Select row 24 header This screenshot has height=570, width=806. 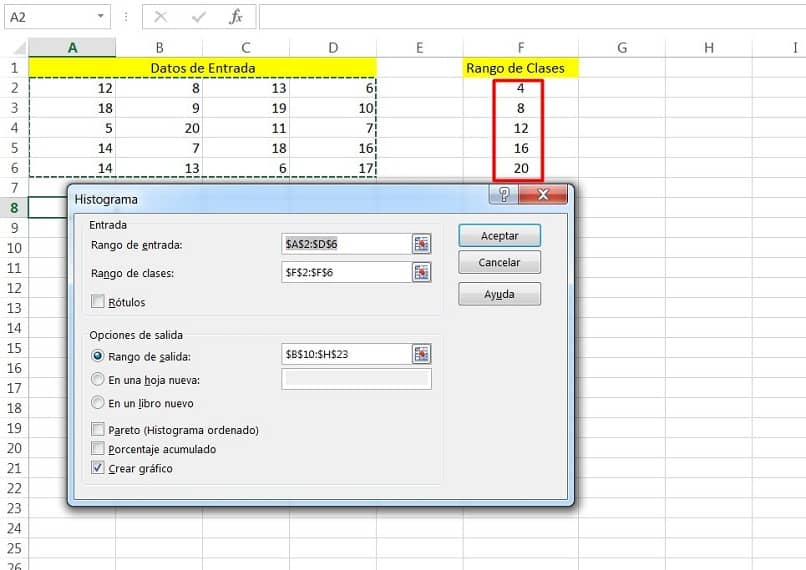coord(14,528)
